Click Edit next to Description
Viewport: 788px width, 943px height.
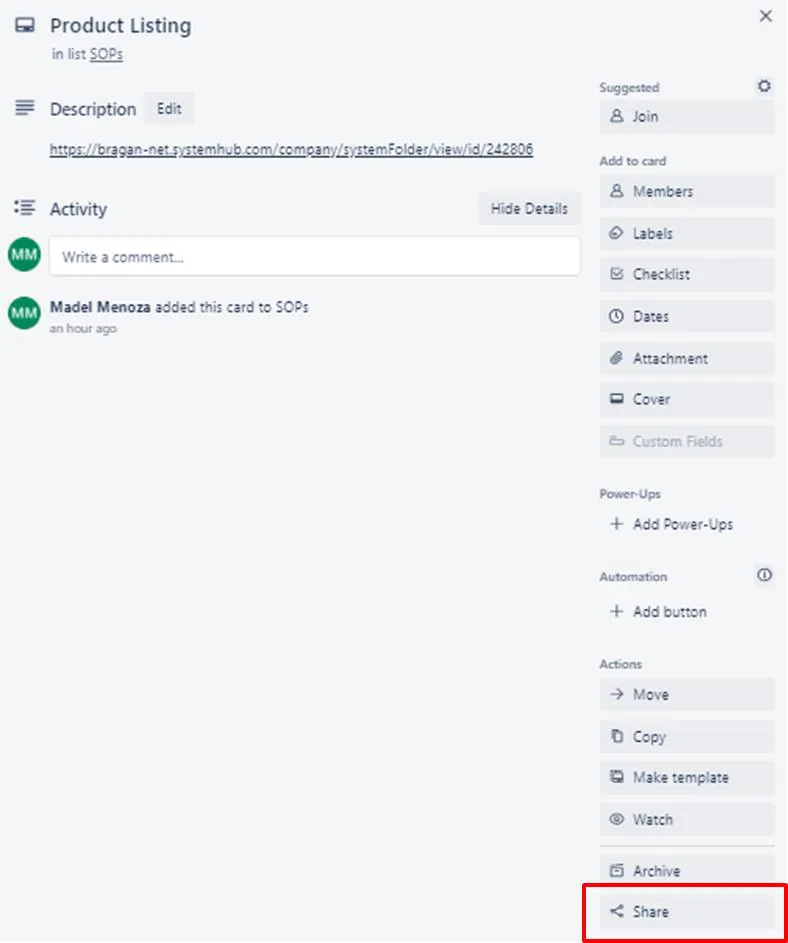coord(169,109)
